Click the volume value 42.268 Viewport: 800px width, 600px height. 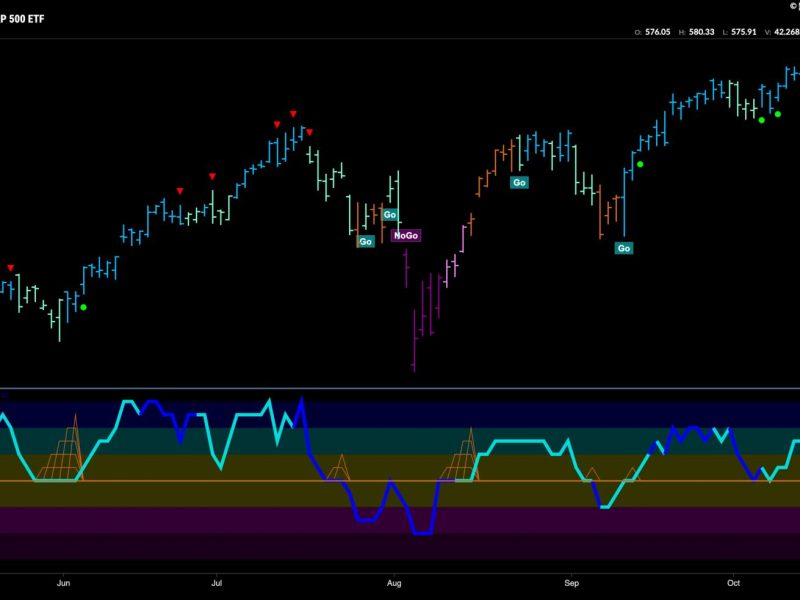point(787,32)
